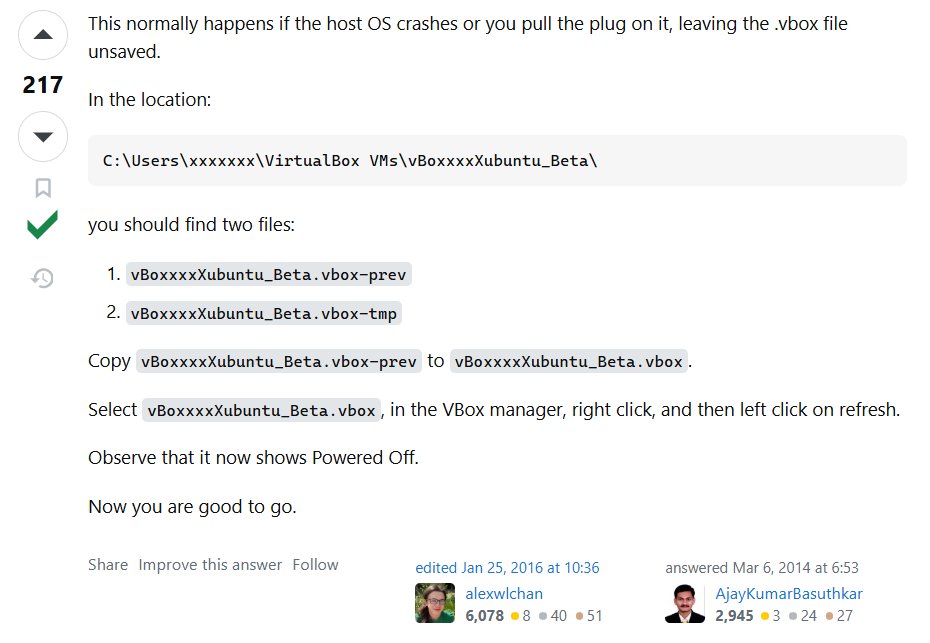Click the green accepted answer checkmark
This screenshot has height=643, width=930.
[42, 227]
